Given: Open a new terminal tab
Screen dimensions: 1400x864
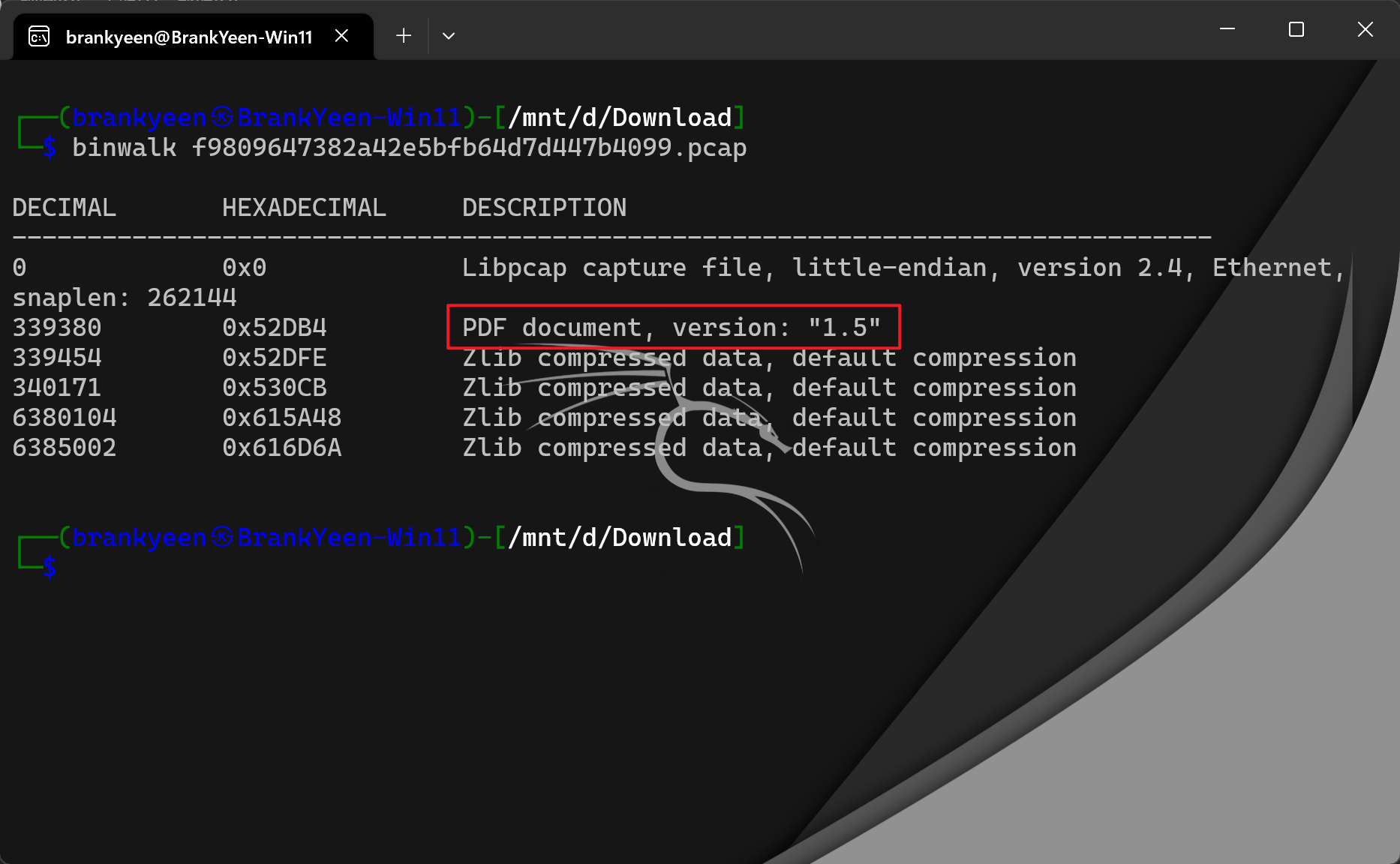Looking at the screenshot, I should point(404,36).
